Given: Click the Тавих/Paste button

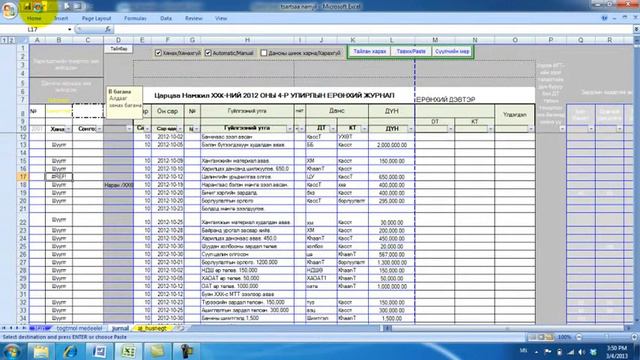Looking at the screenshot, I should [411, 52].
